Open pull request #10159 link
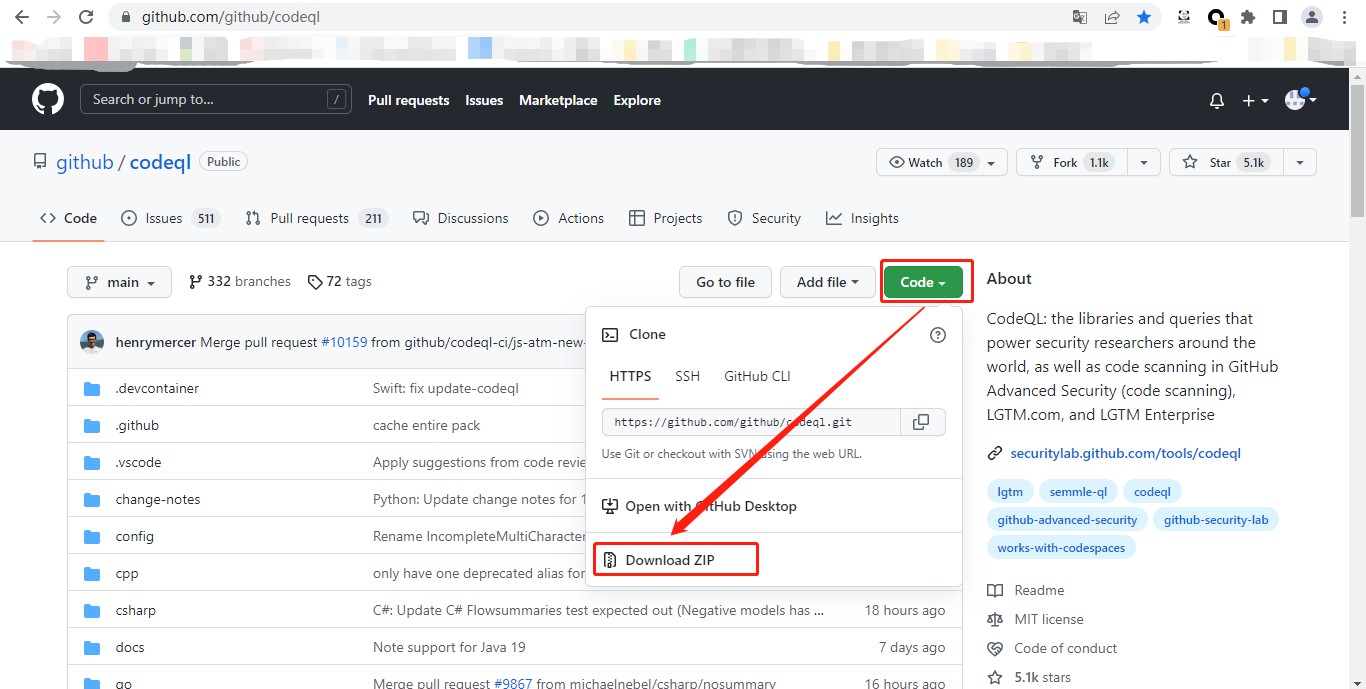Viewport: 1366px width, 689px height. [345, 342]
